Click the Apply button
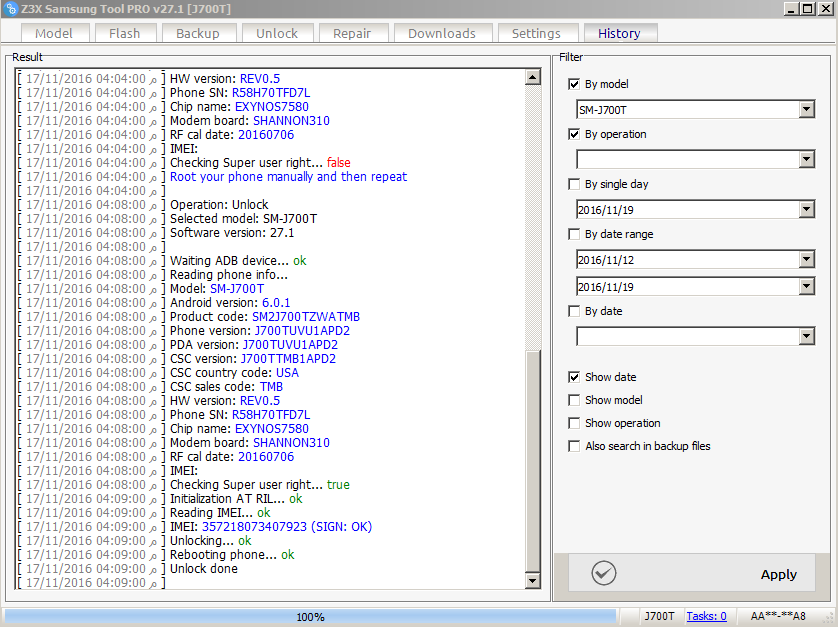 (692, 574)
